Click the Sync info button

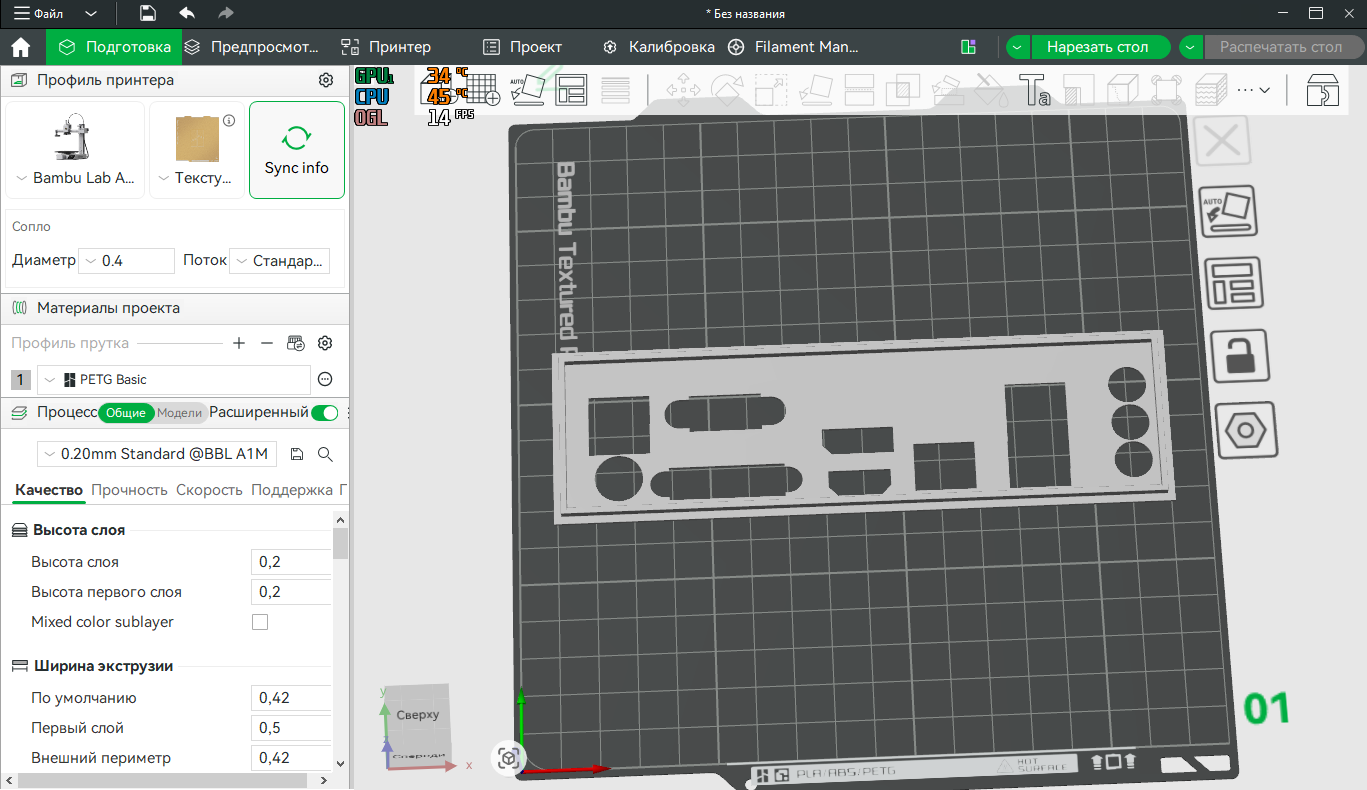pyautogui.click(x=296, y=150)
